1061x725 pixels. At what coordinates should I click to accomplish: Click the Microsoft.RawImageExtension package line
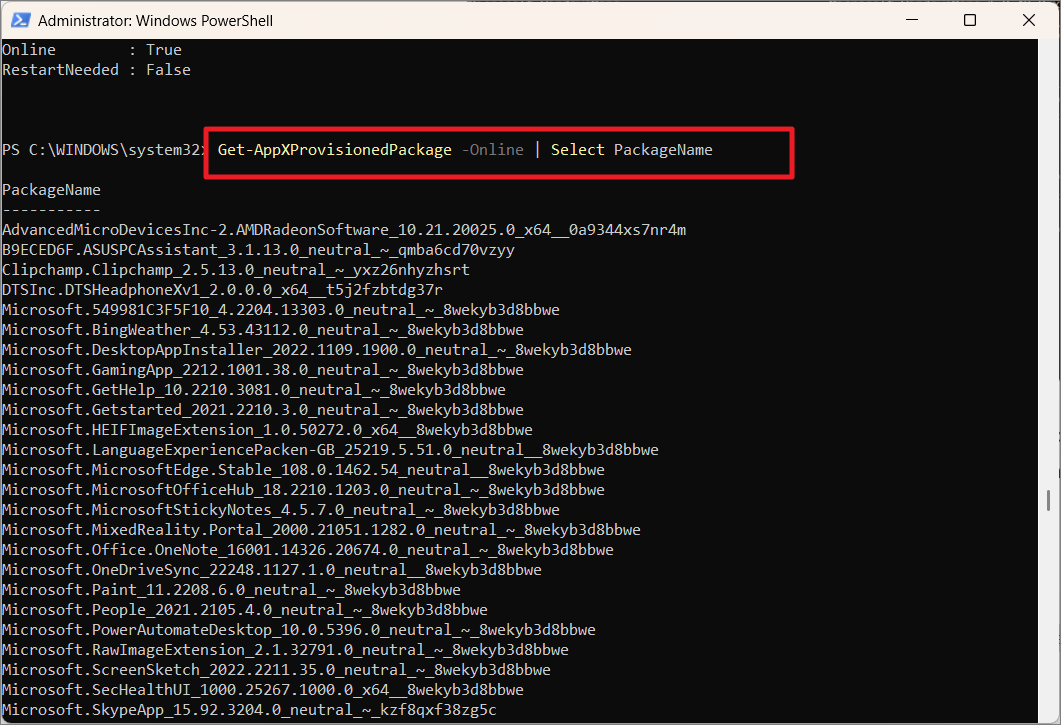tap(286, 650)
